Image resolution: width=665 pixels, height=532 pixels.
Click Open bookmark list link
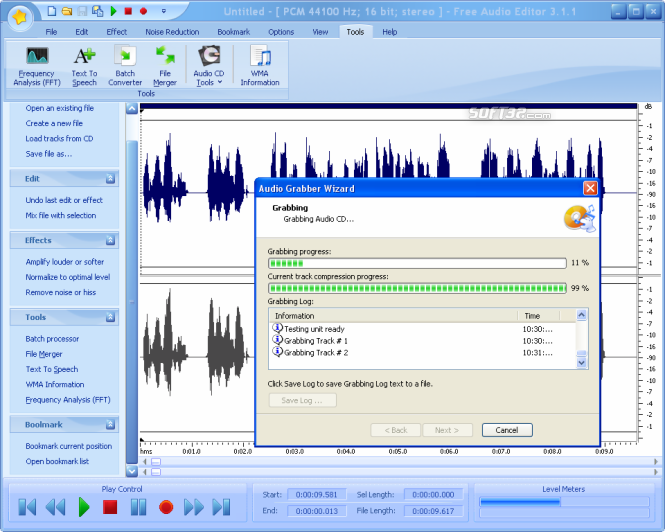click(57, 462)
